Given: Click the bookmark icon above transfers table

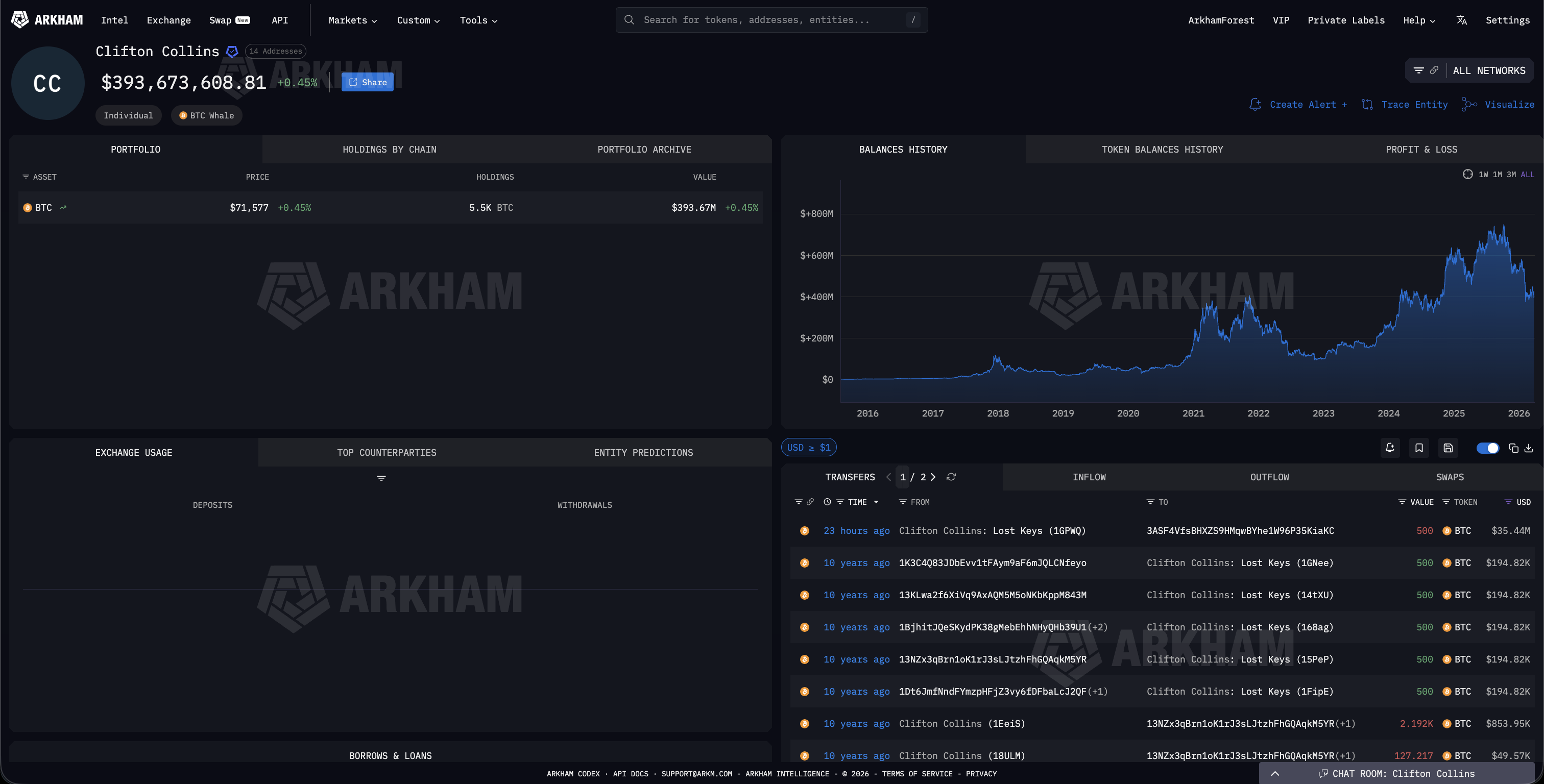Looking at the screenshot, I should click(x=1419, y=448).
